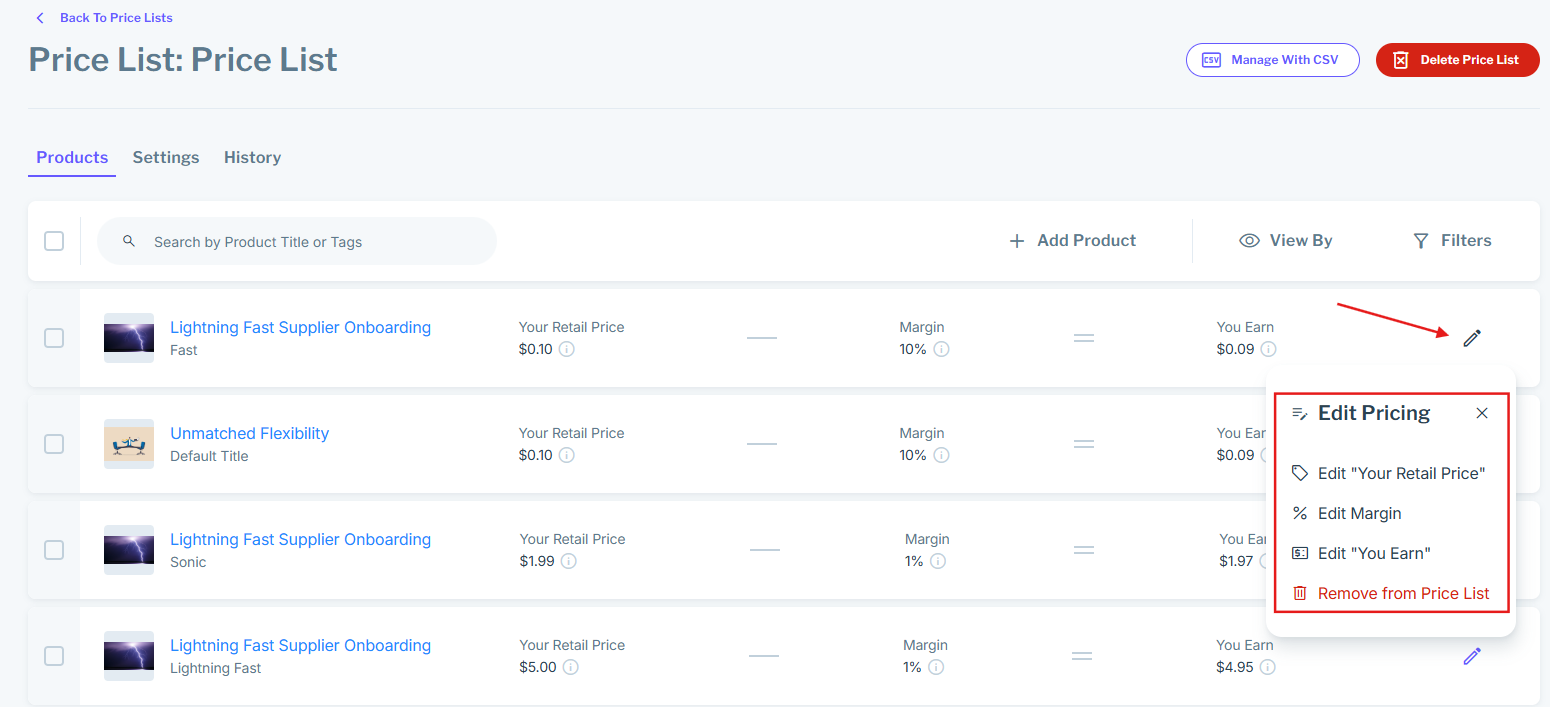Expand the Filters panel
Image resolution: width=1550 pixels, height=707 pixels.
tap(1451, 241)
